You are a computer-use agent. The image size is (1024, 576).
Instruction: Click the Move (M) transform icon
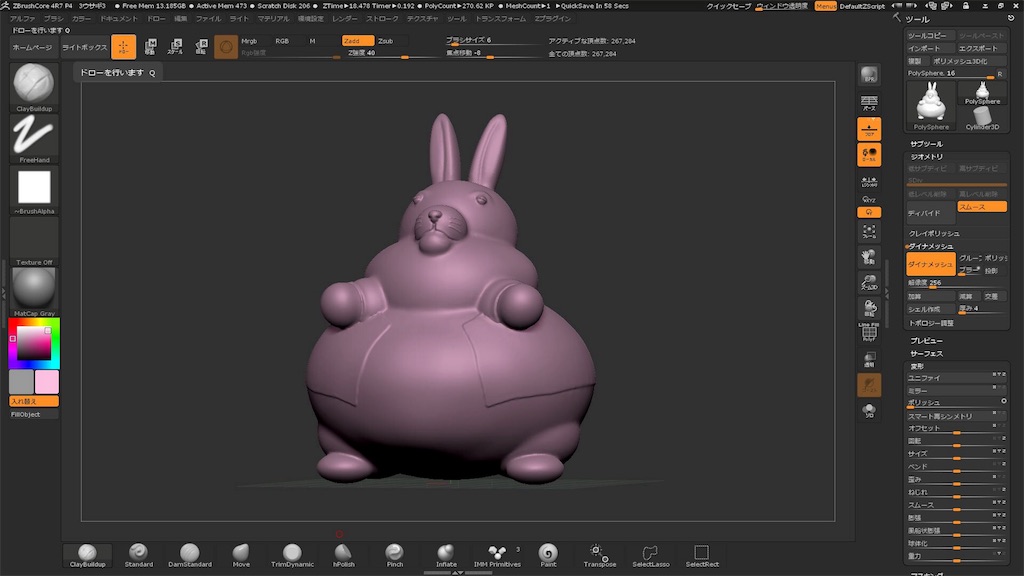150,47
